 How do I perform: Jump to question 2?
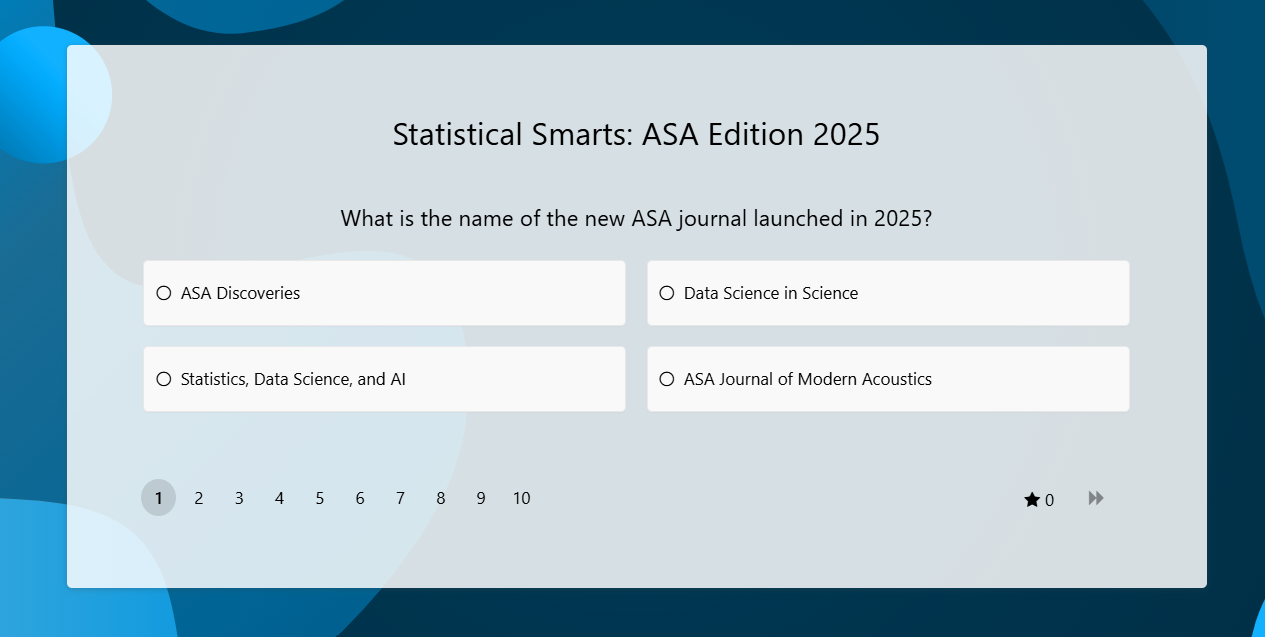tap(199, 498)
